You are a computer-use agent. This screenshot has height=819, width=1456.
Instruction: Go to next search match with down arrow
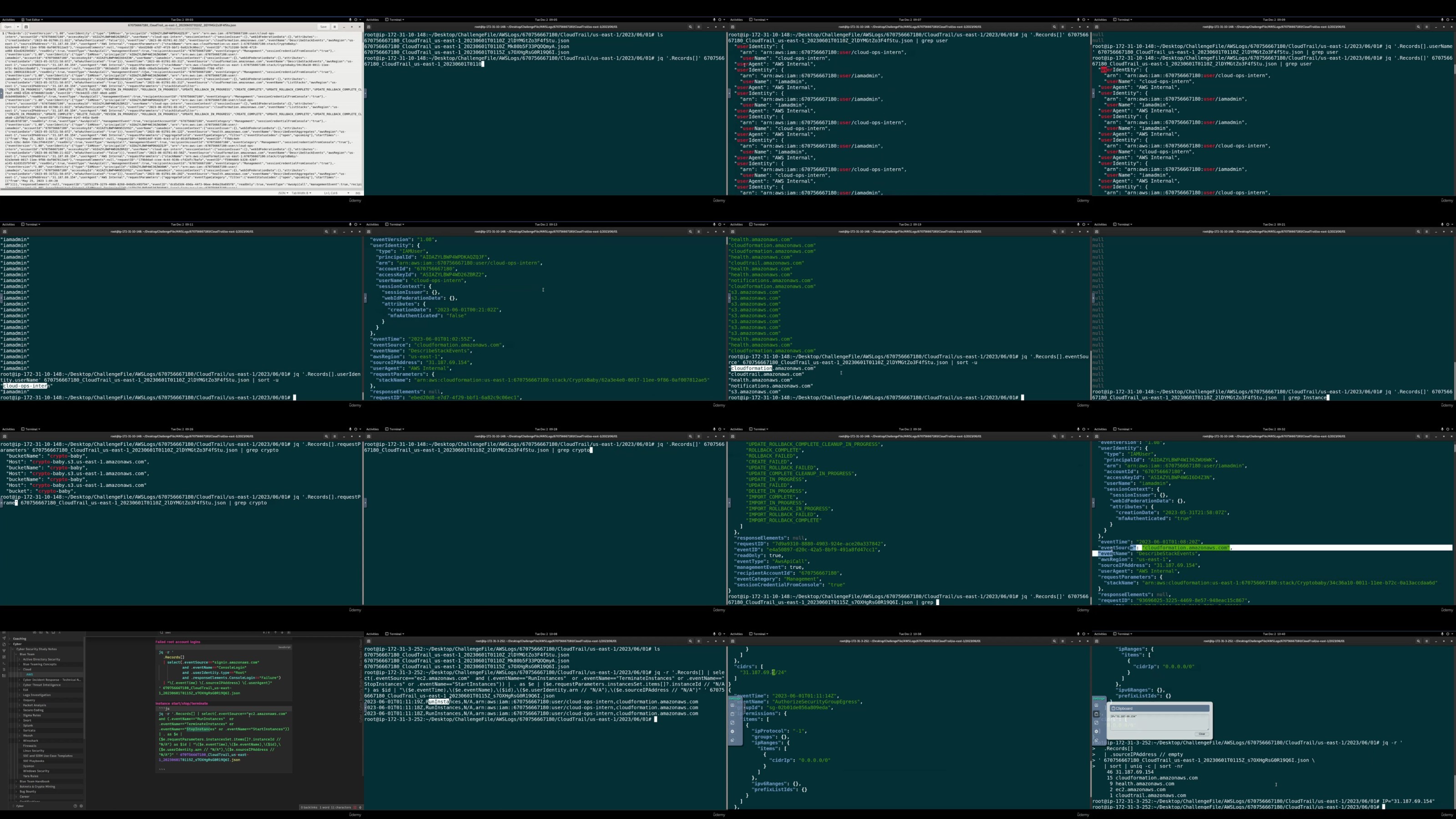pos(282,632)
